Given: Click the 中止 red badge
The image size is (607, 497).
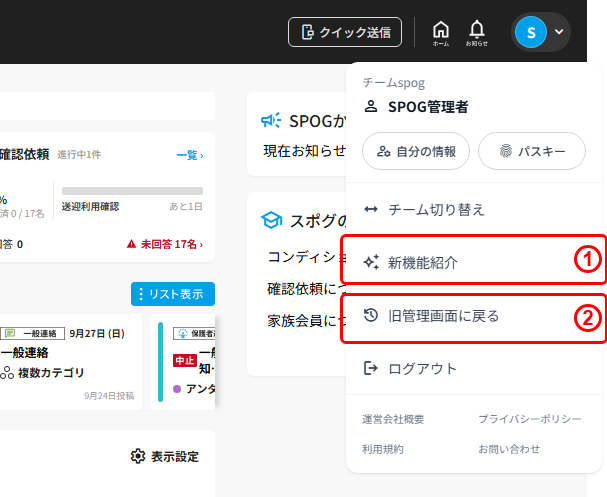Looking at the screenshot, I should [185, 360].
